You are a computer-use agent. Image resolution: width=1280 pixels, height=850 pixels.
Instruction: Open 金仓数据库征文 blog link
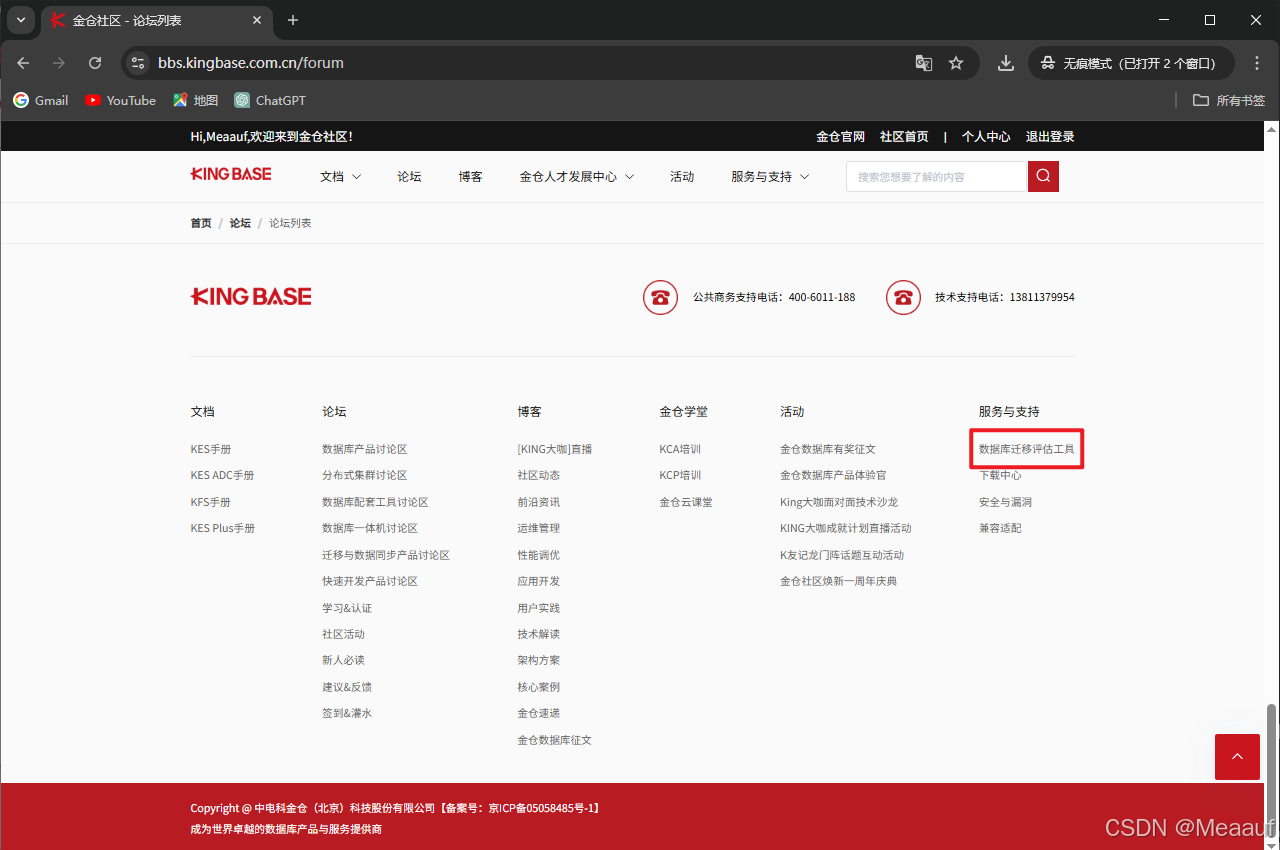click(x=555, y=740)
